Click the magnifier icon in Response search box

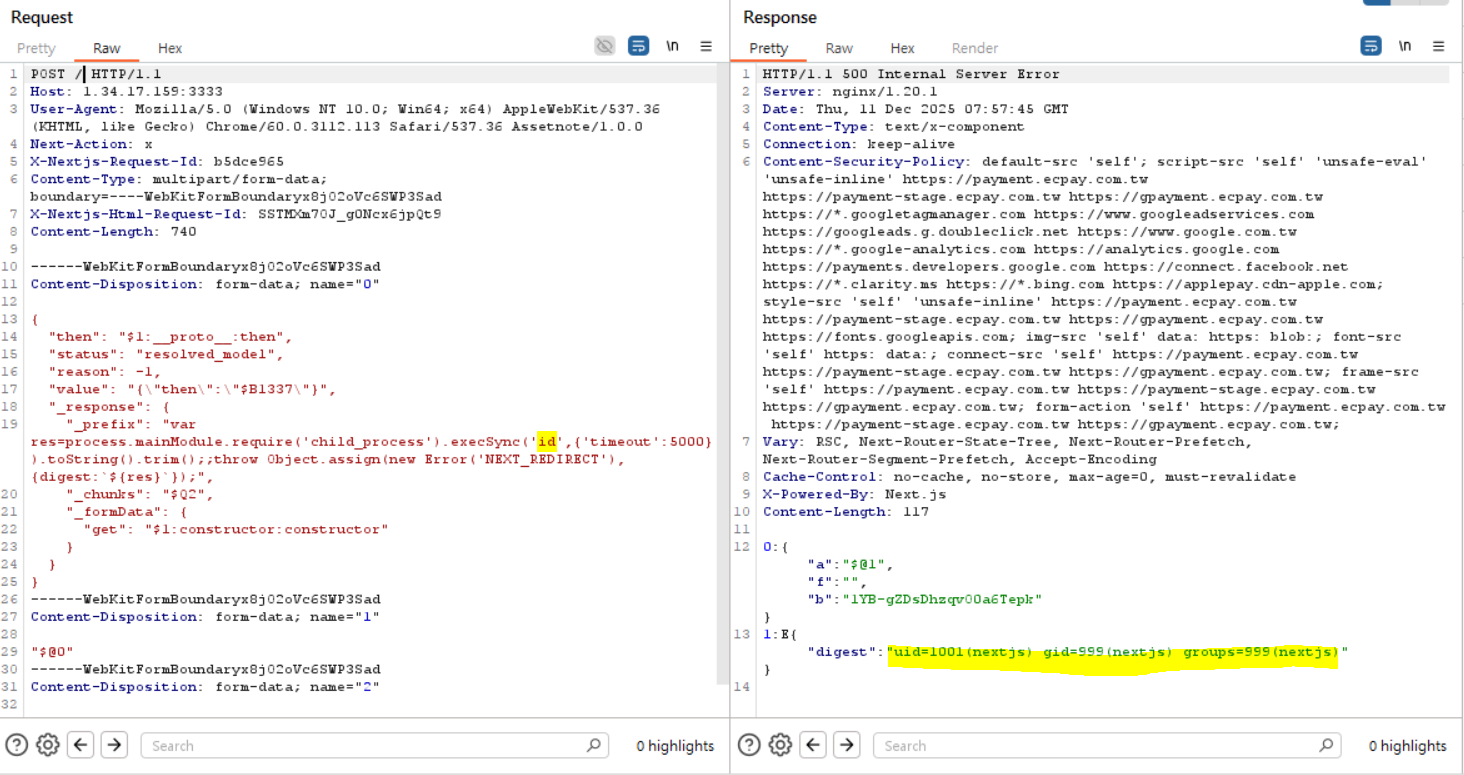click(x=1326, y=745)
